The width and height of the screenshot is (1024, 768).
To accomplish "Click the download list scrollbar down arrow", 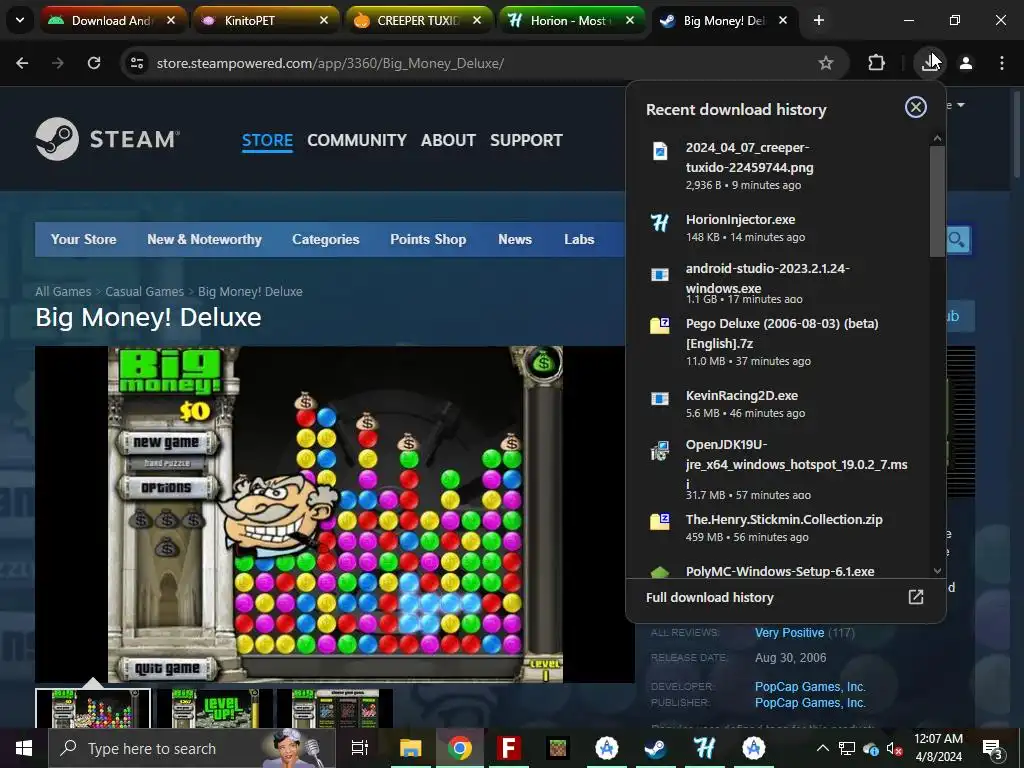I will tap(937, 571).
